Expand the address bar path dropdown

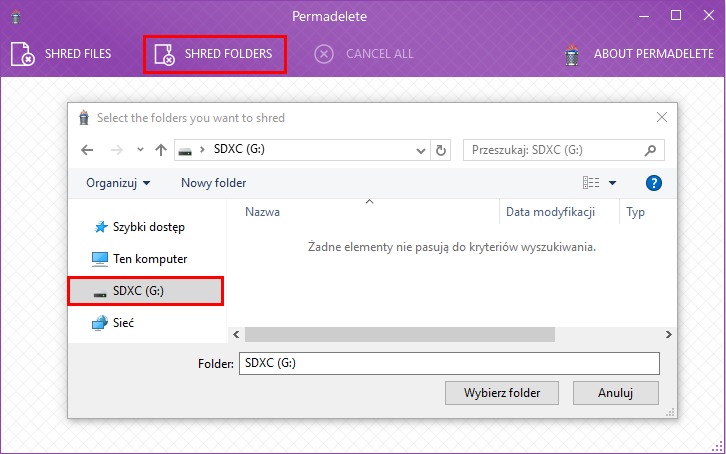tap(420, 150)
